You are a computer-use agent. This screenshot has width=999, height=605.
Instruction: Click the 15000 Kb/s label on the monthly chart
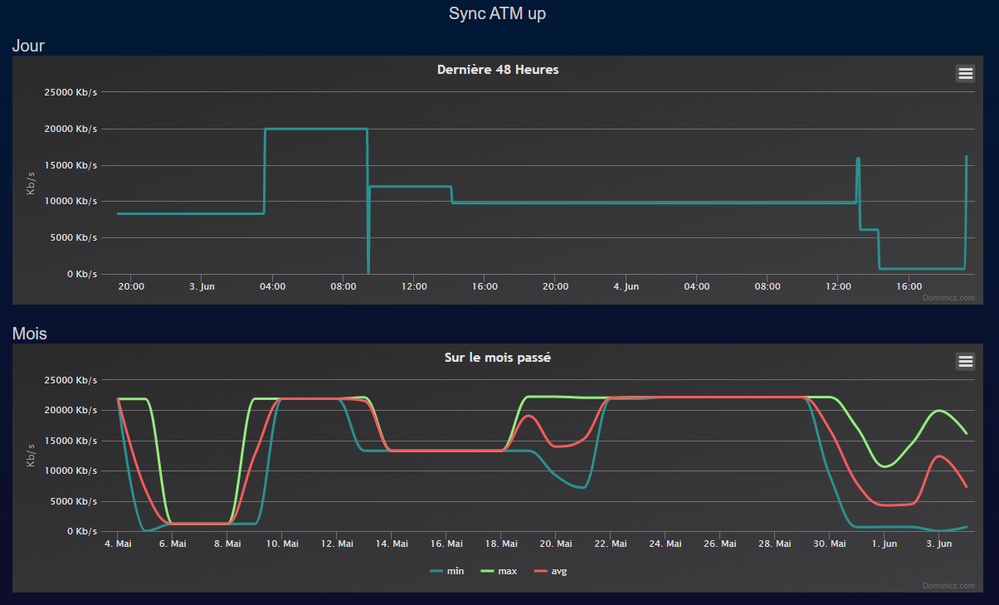[70, 441]
